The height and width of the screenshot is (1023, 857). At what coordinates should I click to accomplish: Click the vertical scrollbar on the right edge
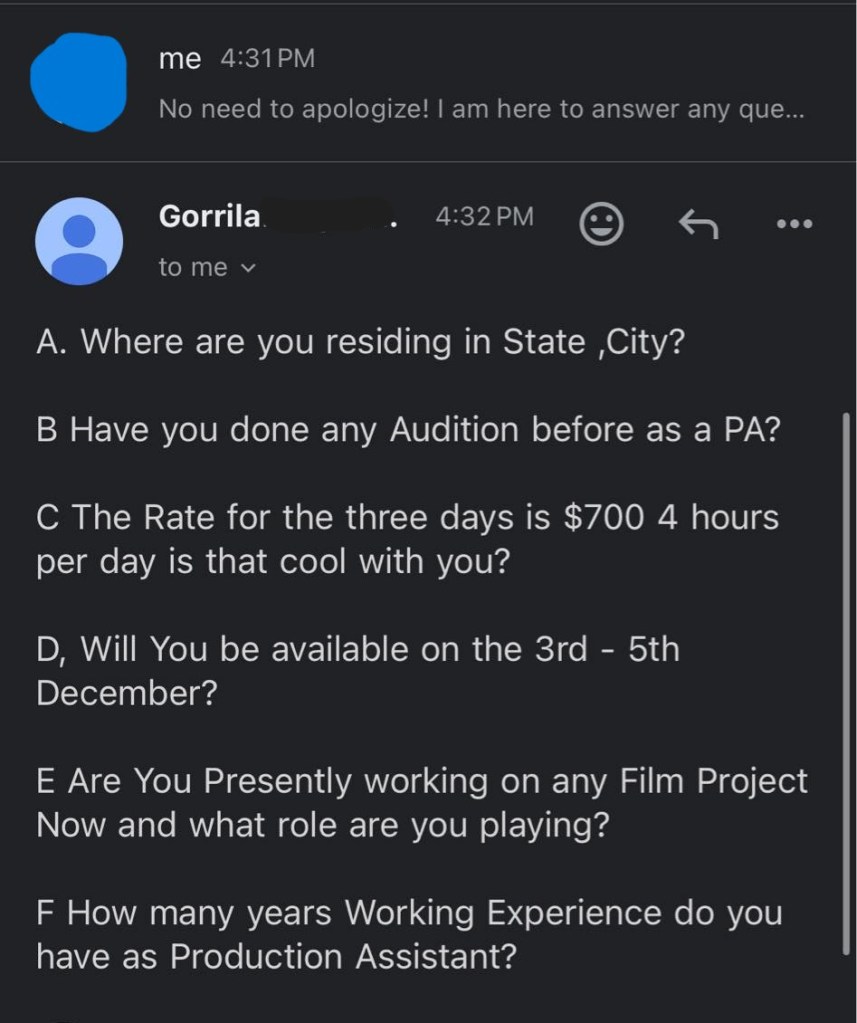click(x=846, y=680)
